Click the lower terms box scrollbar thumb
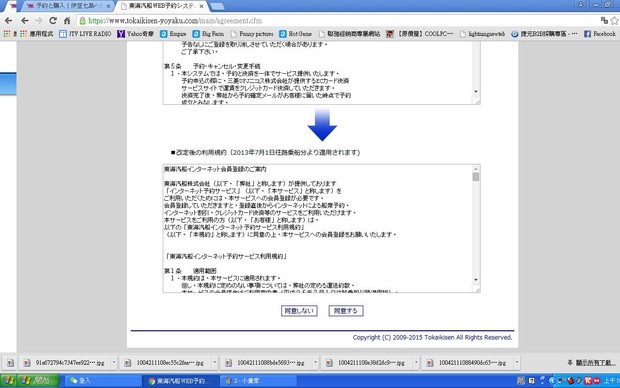Viewport: 620px width, 388px height. tap(476, 177)
